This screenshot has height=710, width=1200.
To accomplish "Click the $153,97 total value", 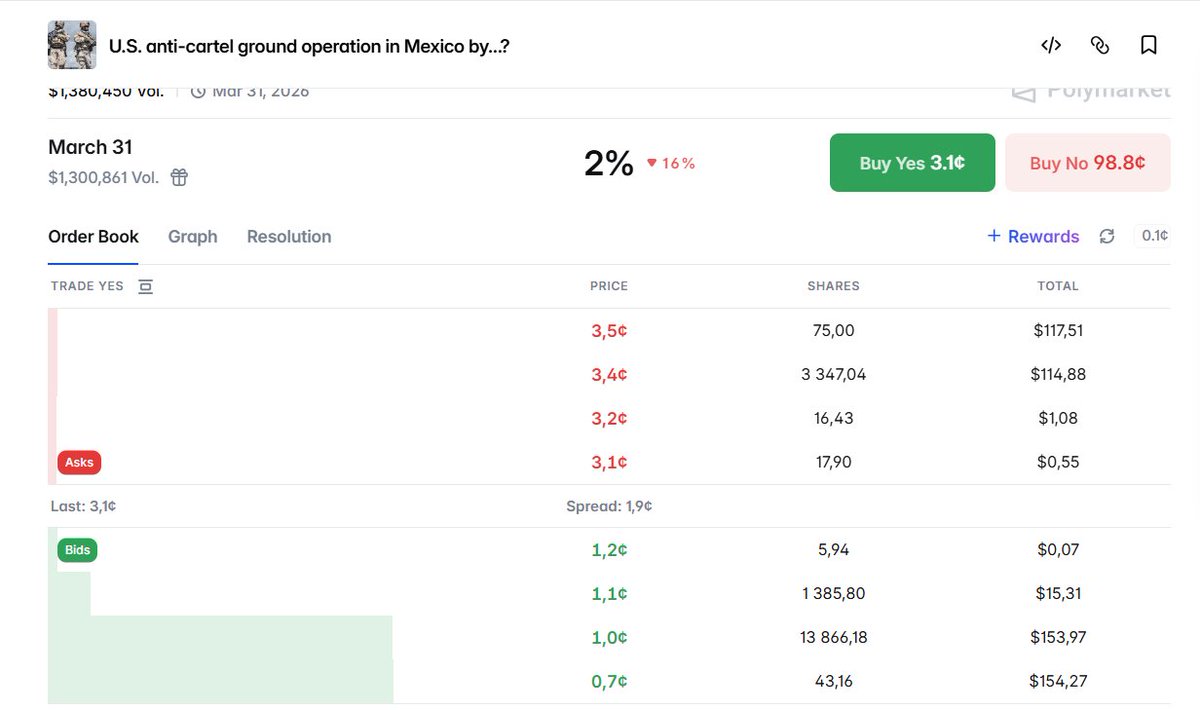I will (x=1058, y=637).
